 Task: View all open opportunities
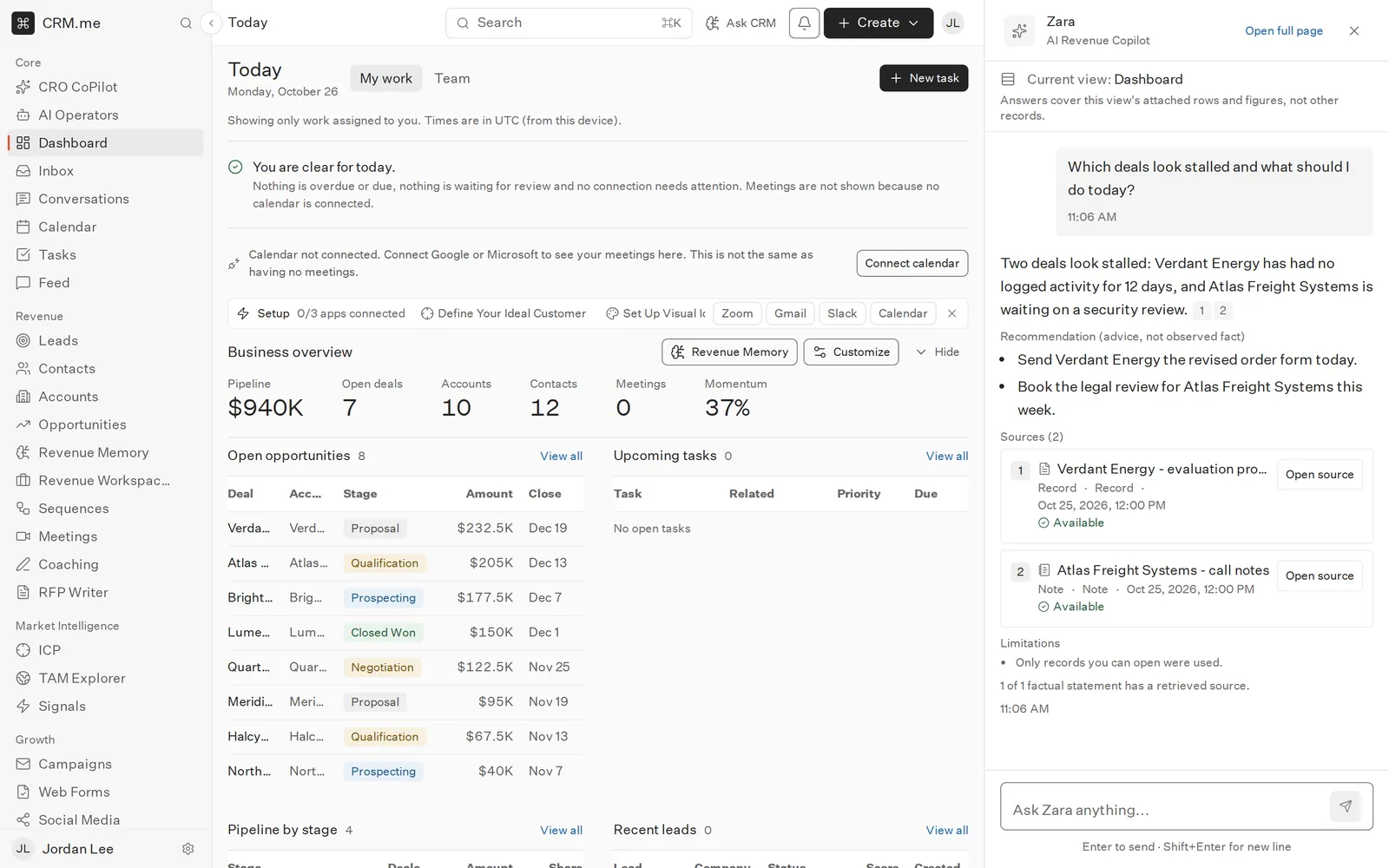point(561,456)
